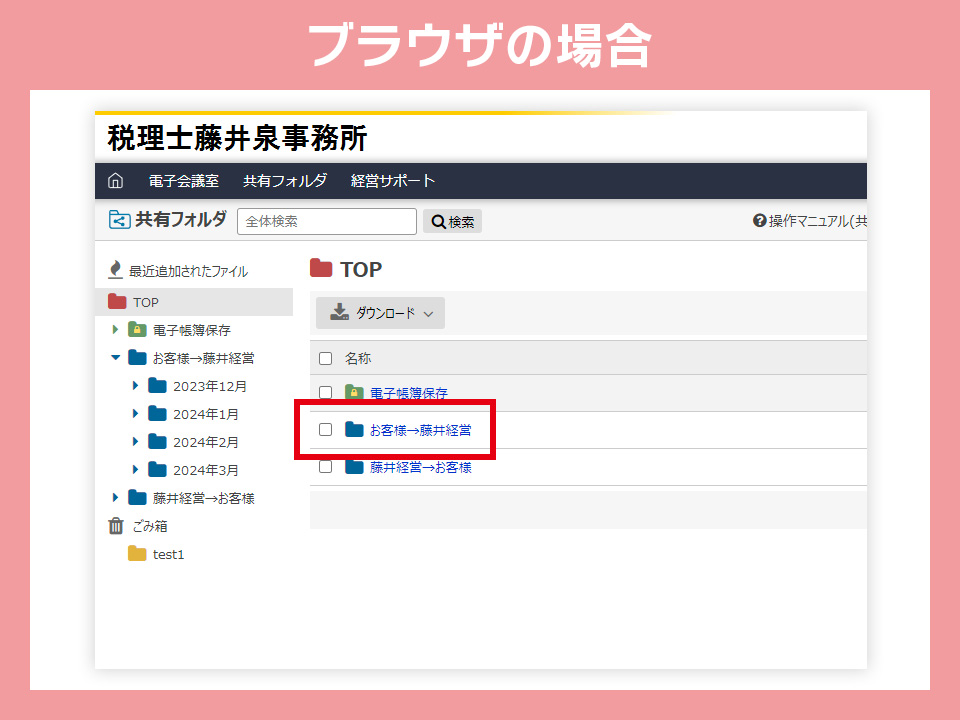Tick the checkbox for お客様→藤井経営 row
Image resolution: width=960 pixels, height=720 pixels.
click(325, 430)
